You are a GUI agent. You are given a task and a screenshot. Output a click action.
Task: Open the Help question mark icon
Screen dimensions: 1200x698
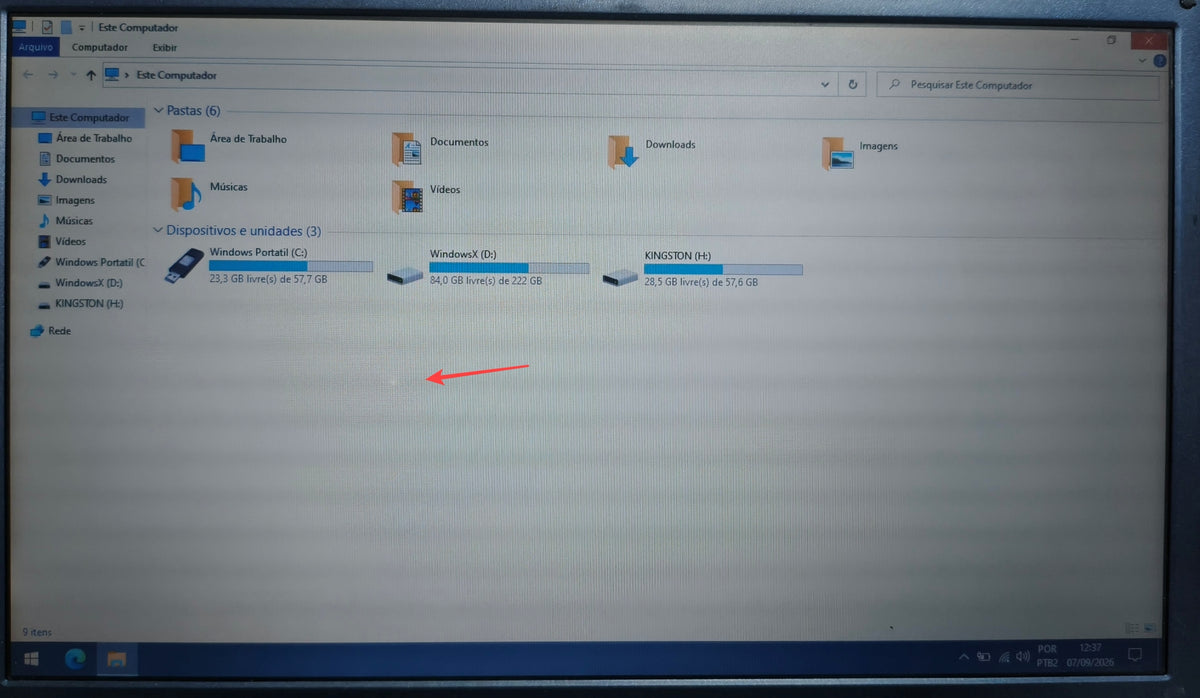tap(1160, 62)
